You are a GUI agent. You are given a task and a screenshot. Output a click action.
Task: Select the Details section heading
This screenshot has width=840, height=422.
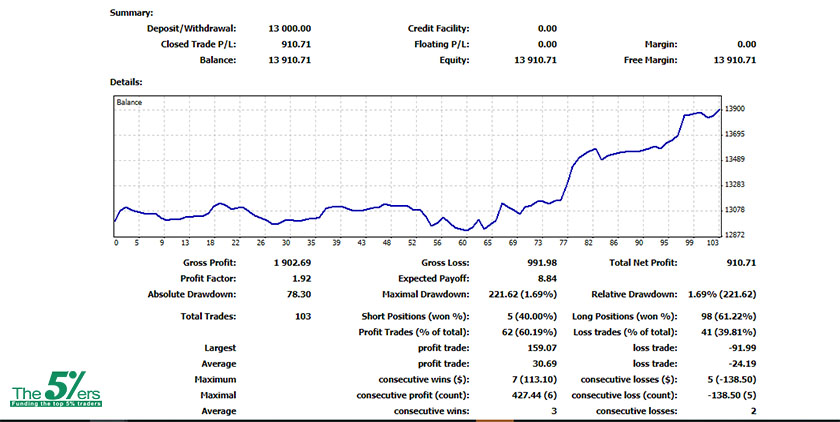(126, 81)
